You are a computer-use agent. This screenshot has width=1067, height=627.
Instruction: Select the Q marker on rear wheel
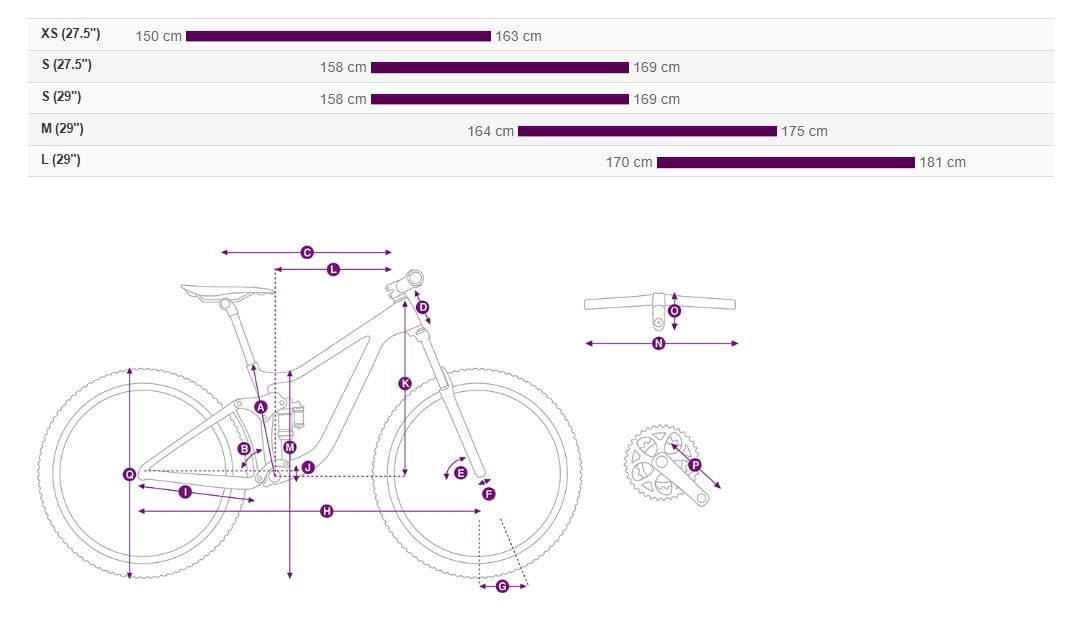tap(129, 475)
